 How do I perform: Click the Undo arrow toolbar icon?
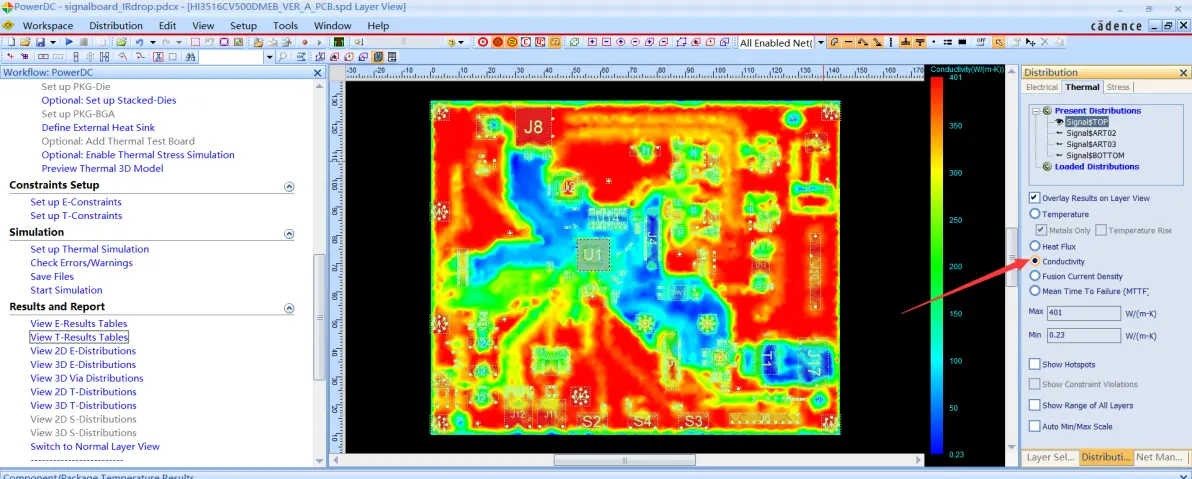(x=139, y=42)
